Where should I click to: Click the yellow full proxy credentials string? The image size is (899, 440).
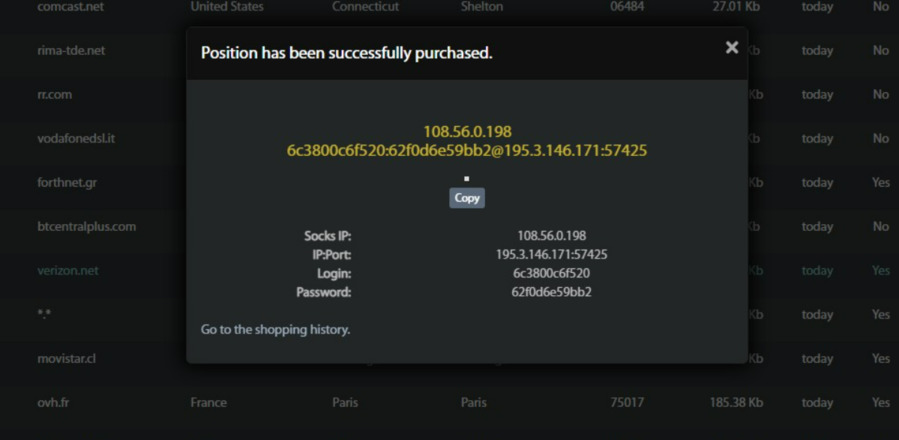tap(467, 151)
